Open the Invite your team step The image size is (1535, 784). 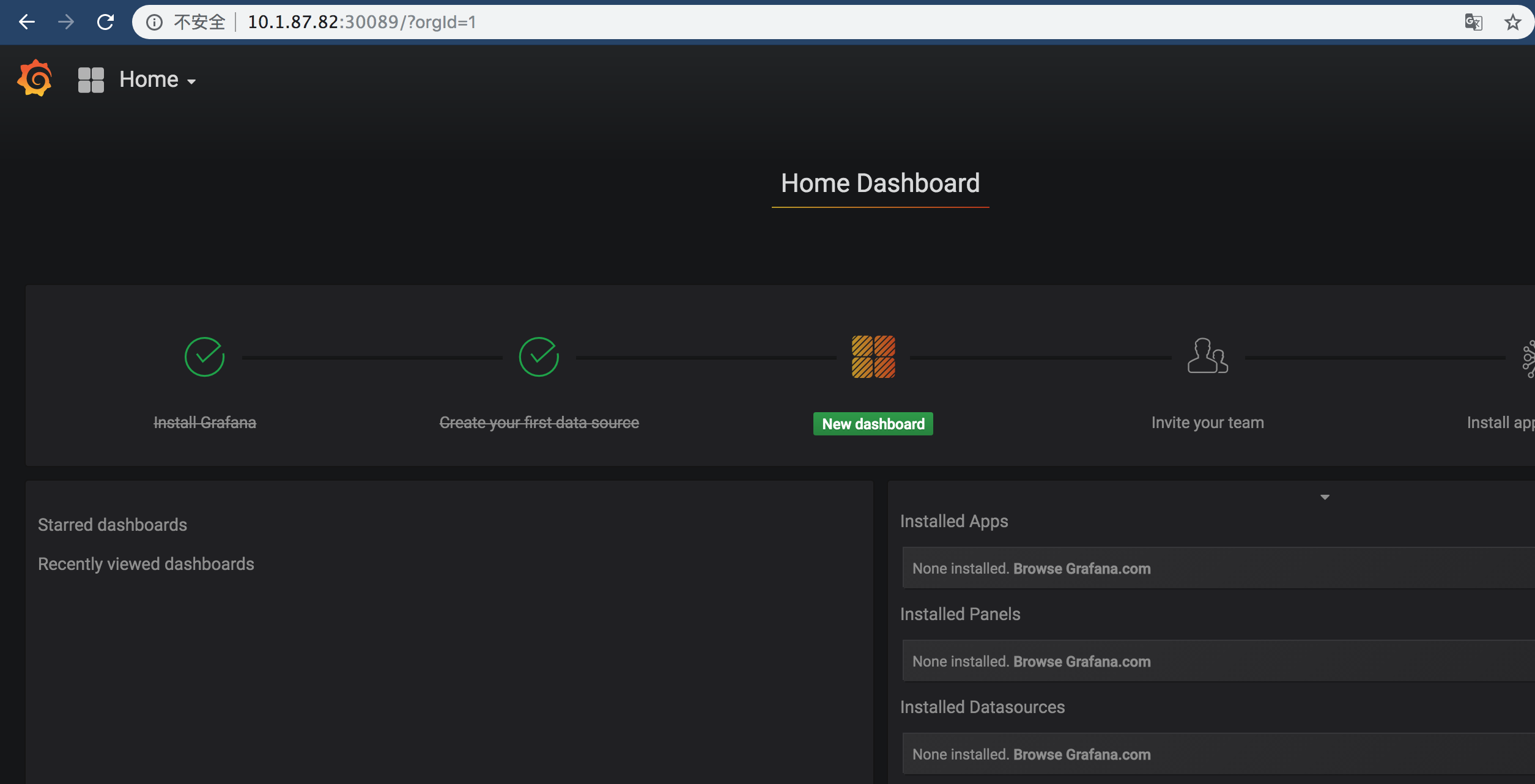[x=1208, y=423]
